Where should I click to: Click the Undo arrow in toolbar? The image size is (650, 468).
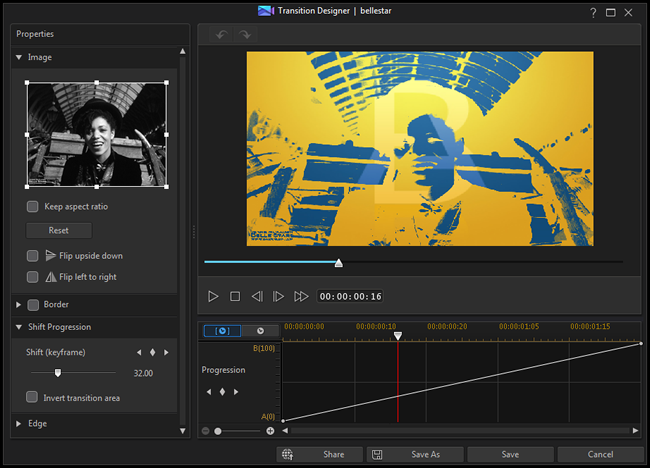pyautogui.click(x=221, y=35)
